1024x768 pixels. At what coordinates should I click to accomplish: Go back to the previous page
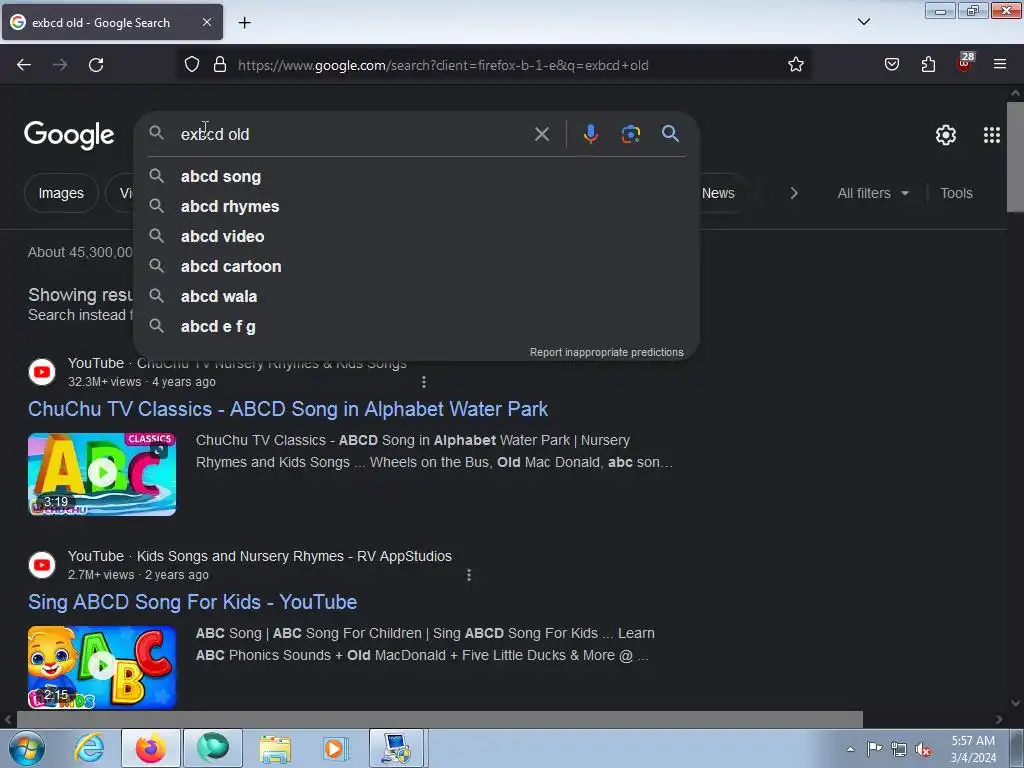point(24,65)
